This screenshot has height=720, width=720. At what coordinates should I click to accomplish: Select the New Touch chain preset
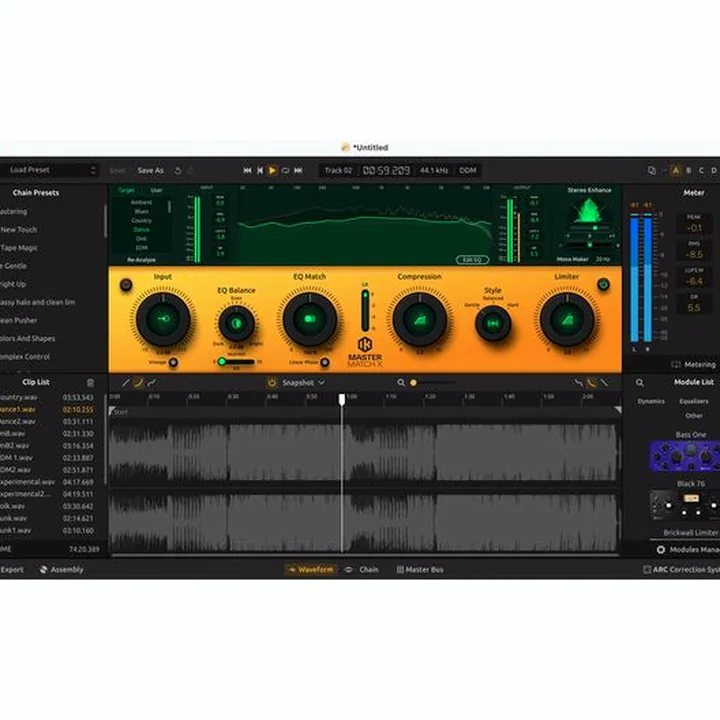(x=19, y=230)
